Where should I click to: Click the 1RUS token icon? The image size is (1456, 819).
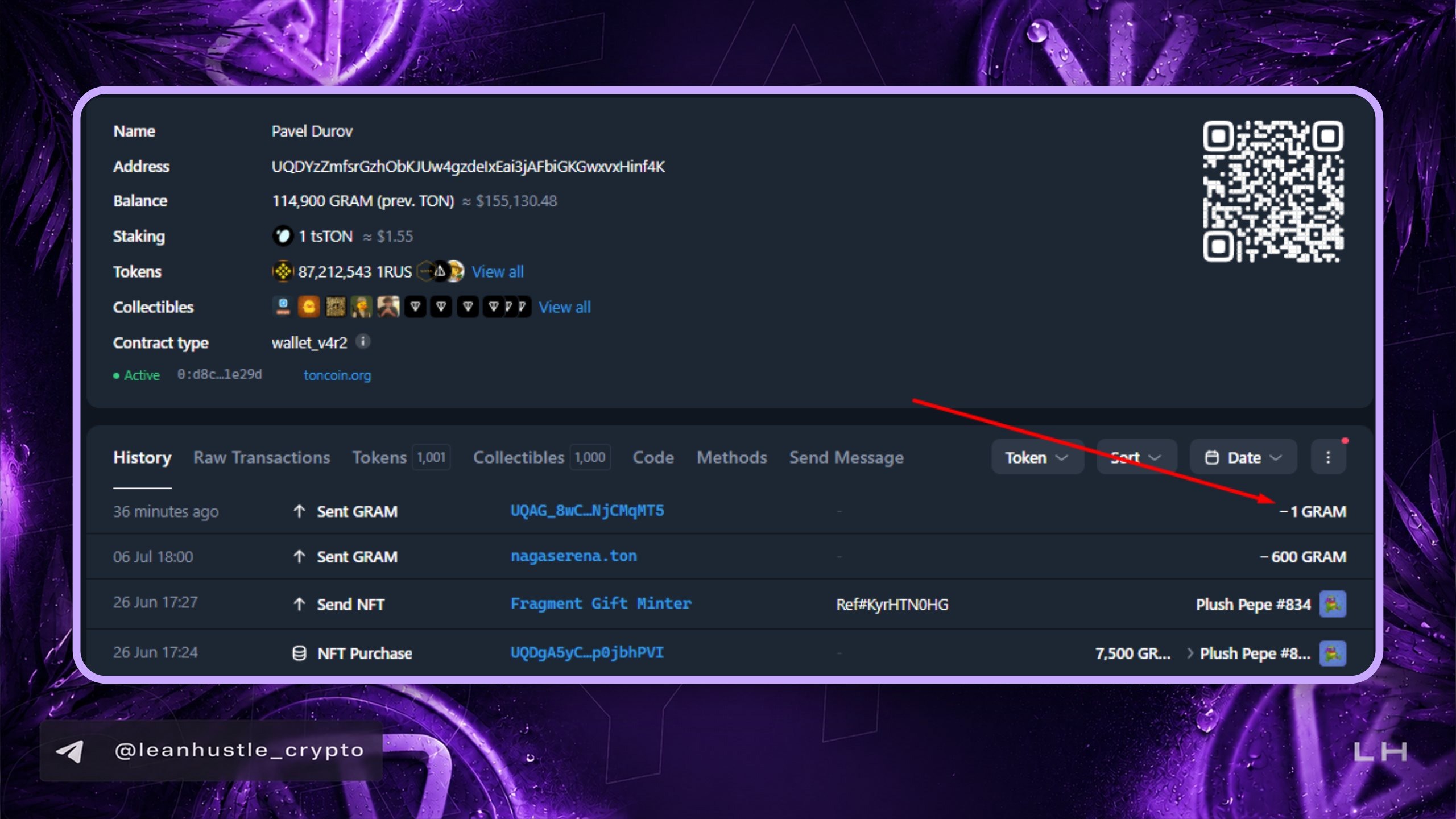pyautogui.click(x=283, y=272)
